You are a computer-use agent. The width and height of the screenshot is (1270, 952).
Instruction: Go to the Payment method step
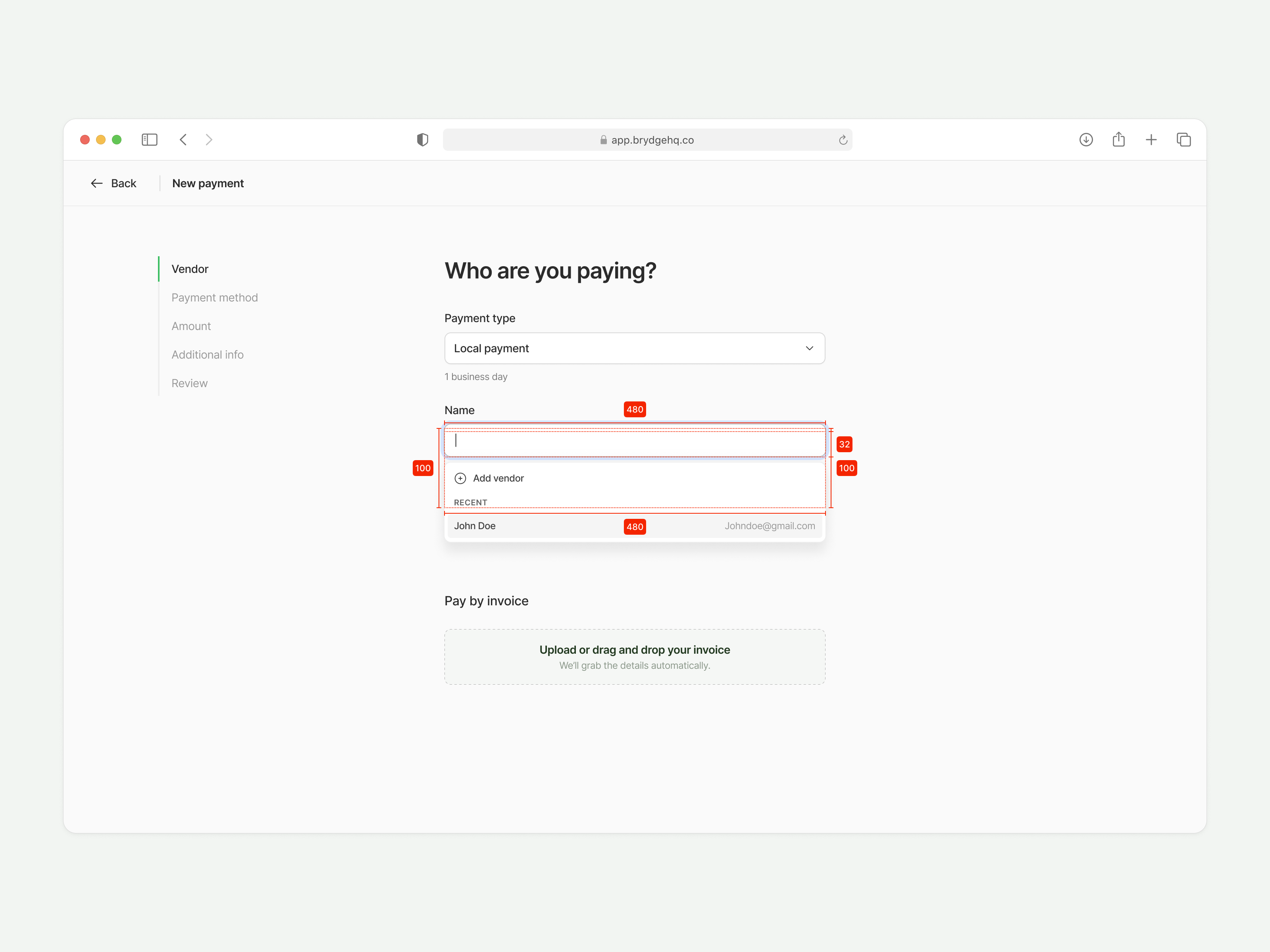(214, 297)
